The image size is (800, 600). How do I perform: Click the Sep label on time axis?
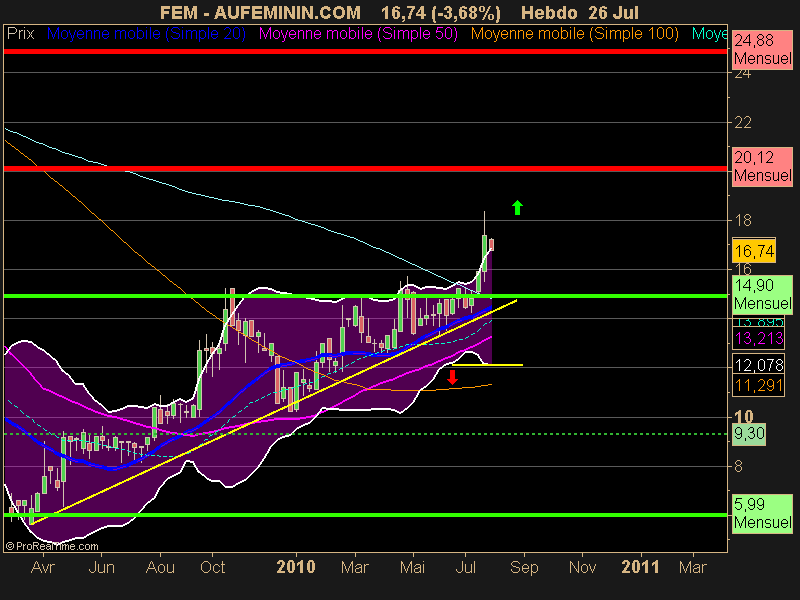524,567
